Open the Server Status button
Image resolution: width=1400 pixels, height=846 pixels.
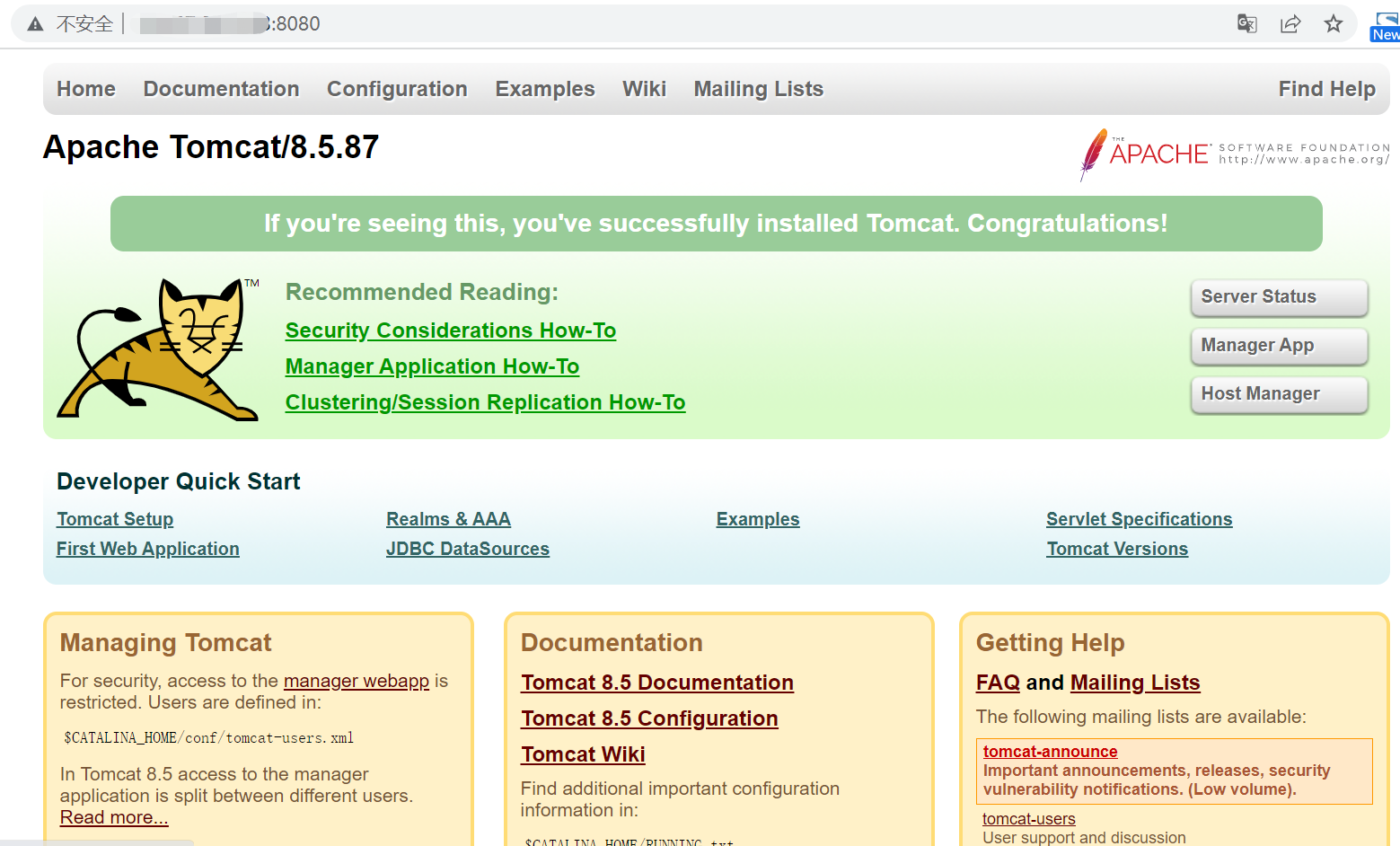[x=1280, y=297]
